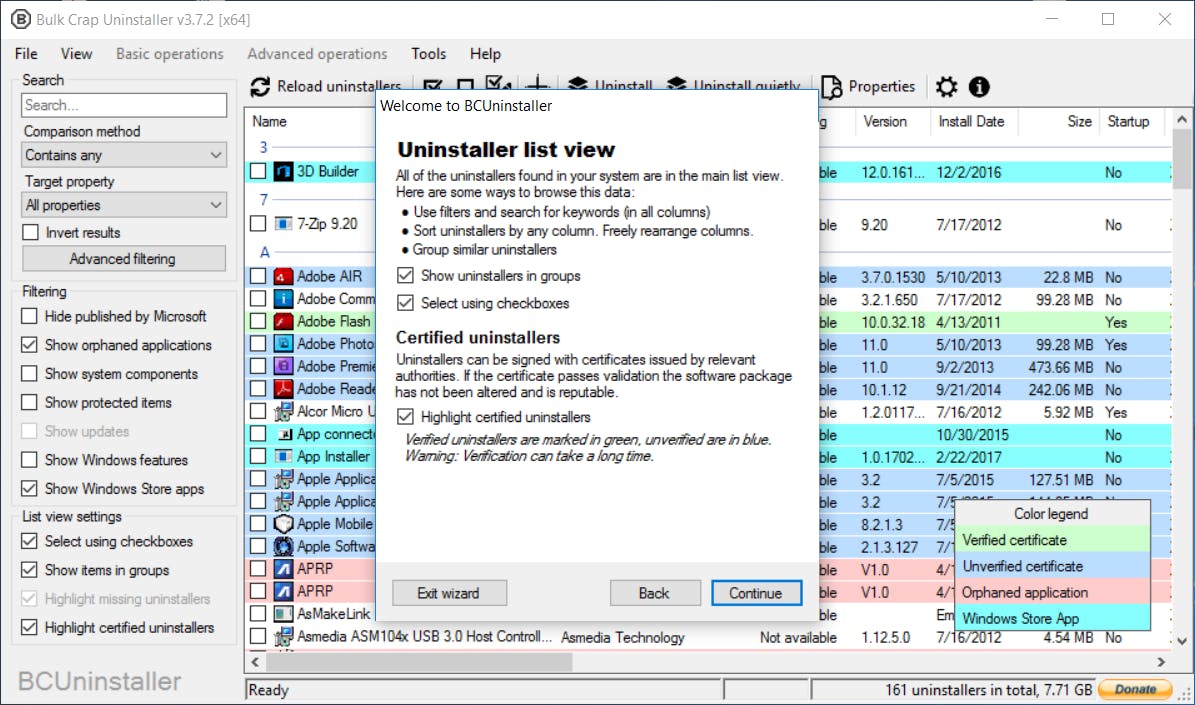Screen dimensions: 1195x705
Task: Open Properties from the toolbar
Action: [868, 87]
